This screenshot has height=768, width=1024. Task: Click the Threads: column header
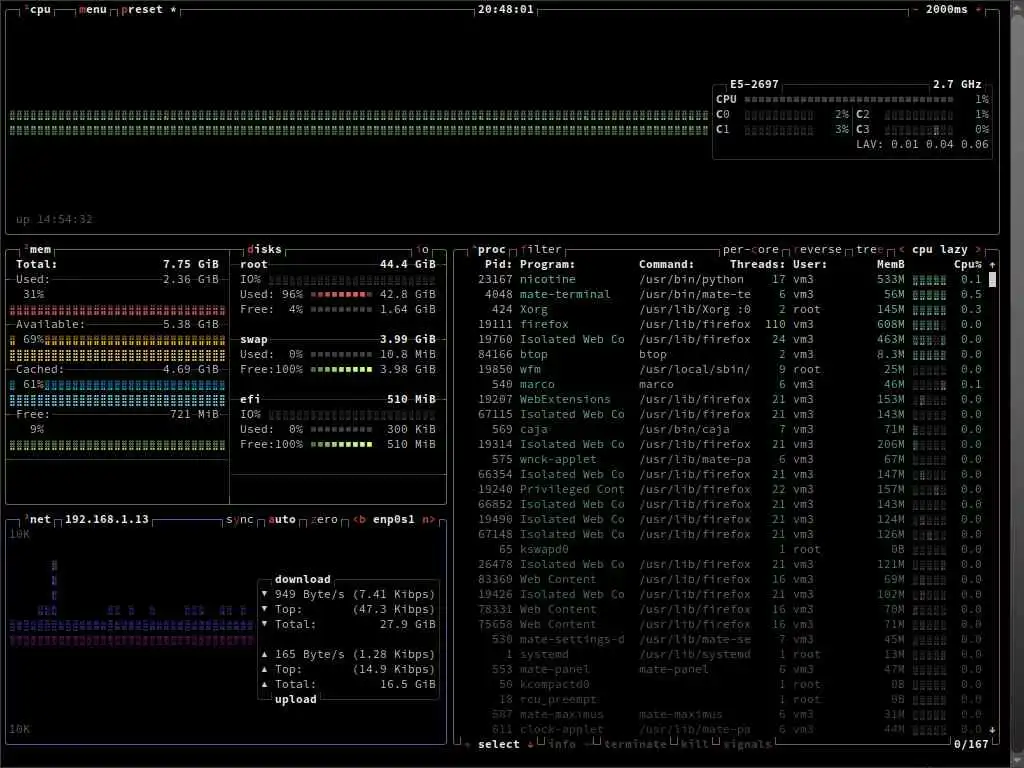758,264
